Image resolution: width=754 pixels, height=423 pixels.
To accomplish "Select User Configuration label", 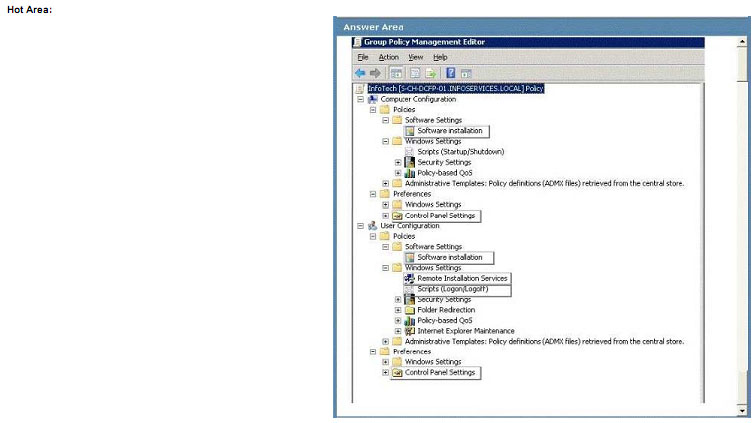I will [x=410, y=225].
